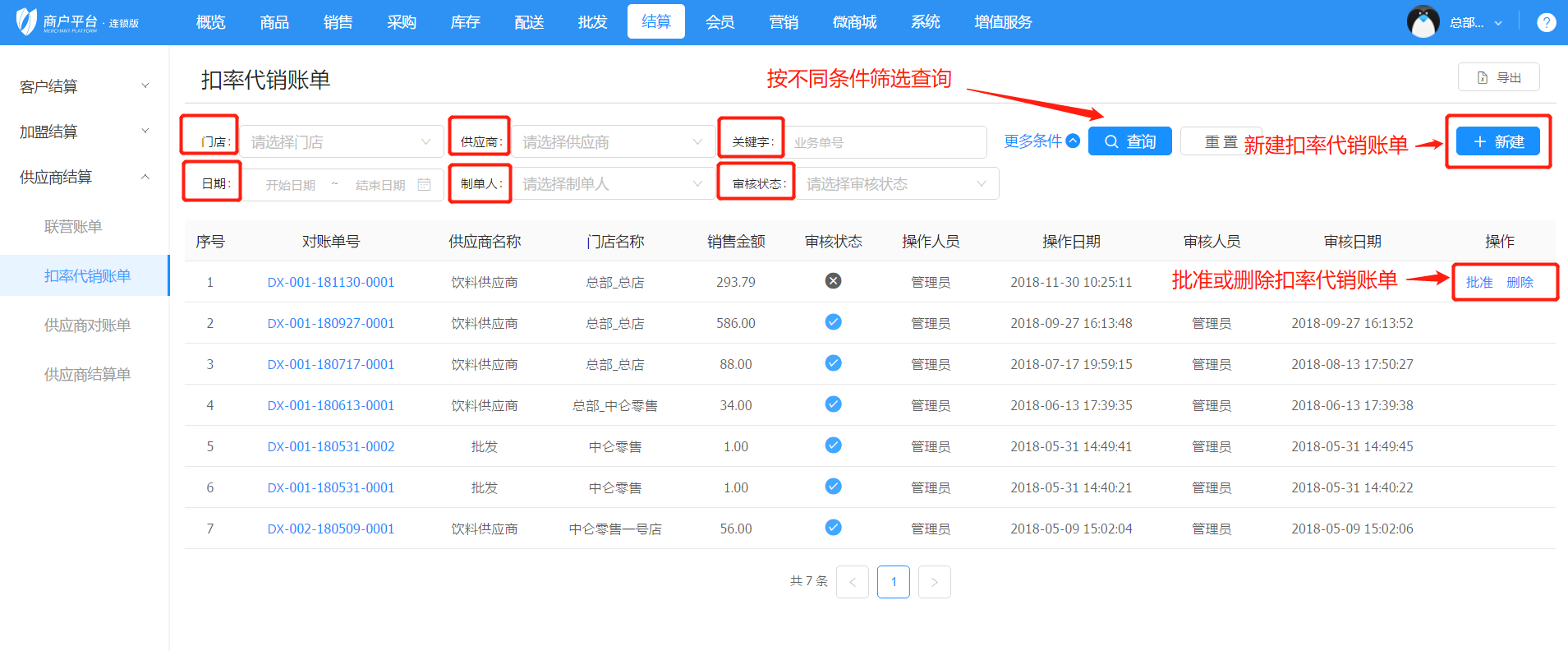Go to previous page arrow
This screenshot has width=1568, height=651.
(x=852, y=582)
